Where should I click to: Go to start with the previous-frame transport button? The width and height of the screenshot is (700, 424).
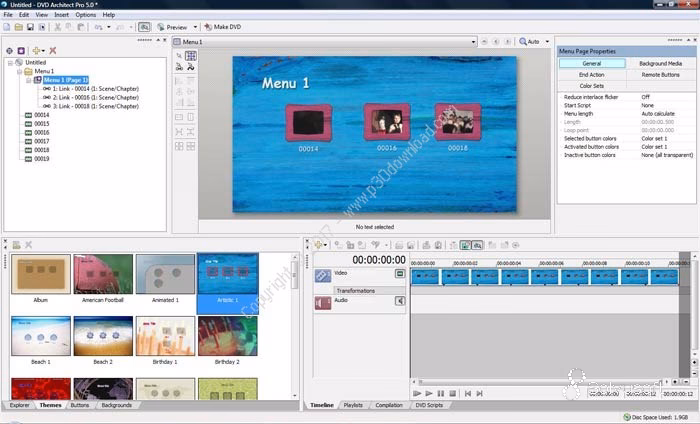tap(467, 394)
